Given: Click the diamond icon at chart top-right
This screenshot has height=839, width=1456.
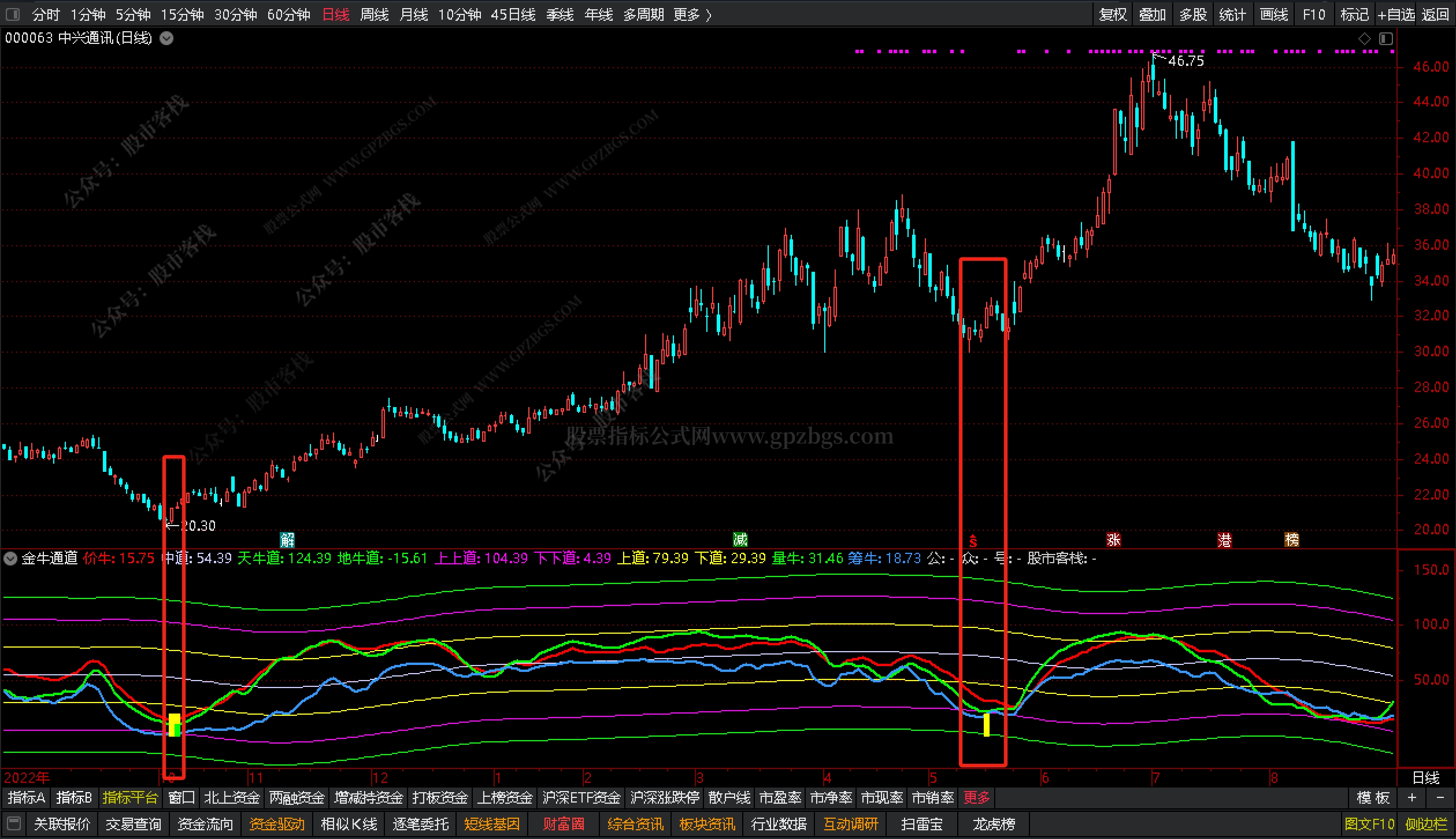Looking at the screenshot, I should (1365, 38).
